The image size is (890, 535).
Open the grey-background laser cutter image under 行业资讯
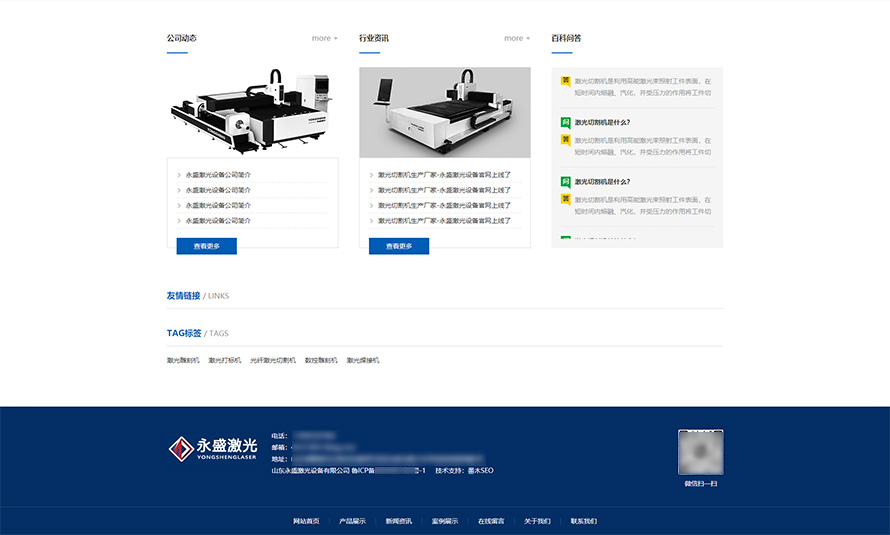tap(444, 112)
